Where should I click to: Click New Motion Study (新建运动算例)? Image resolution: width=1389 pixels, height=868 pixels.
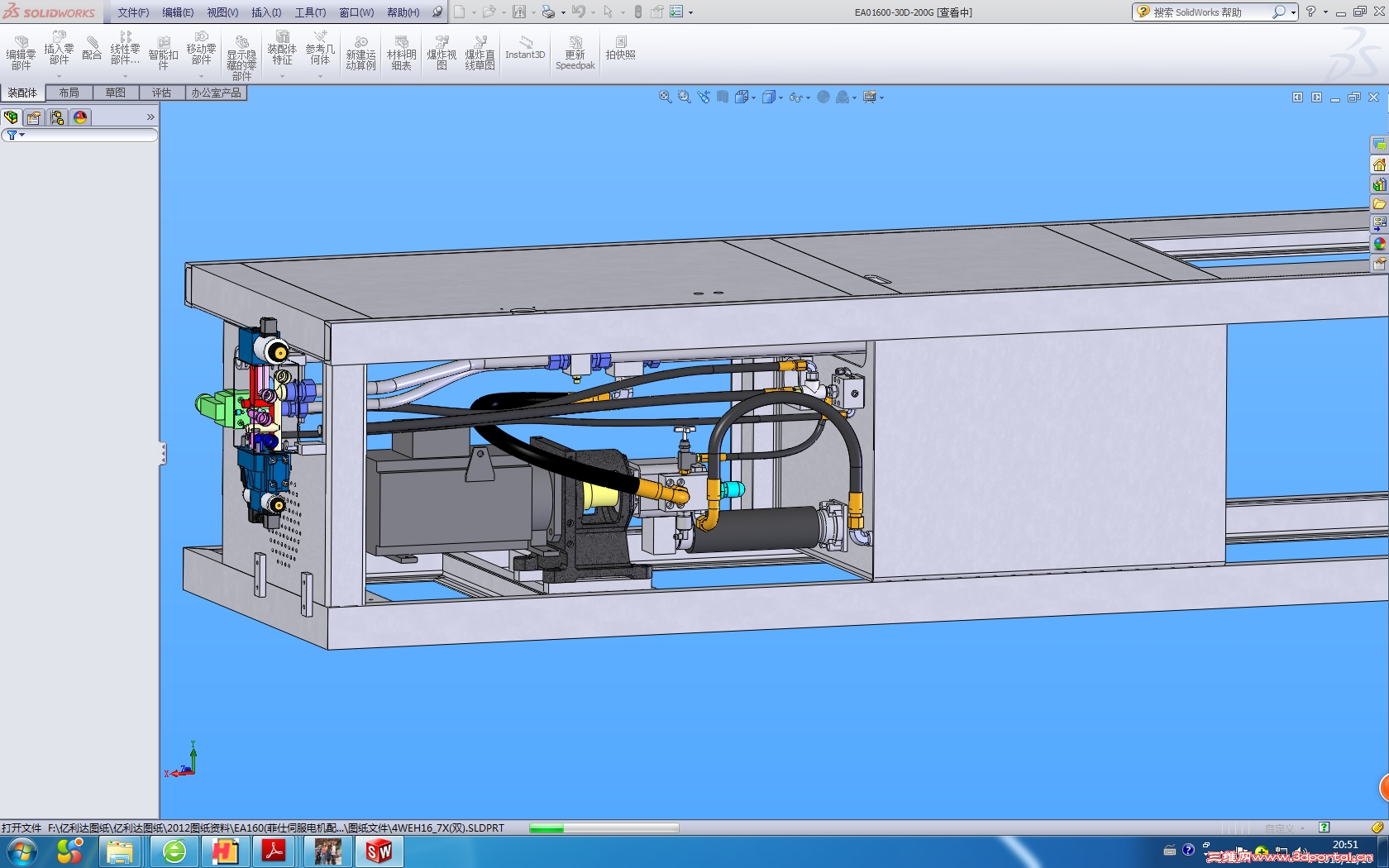click(360, 54)
